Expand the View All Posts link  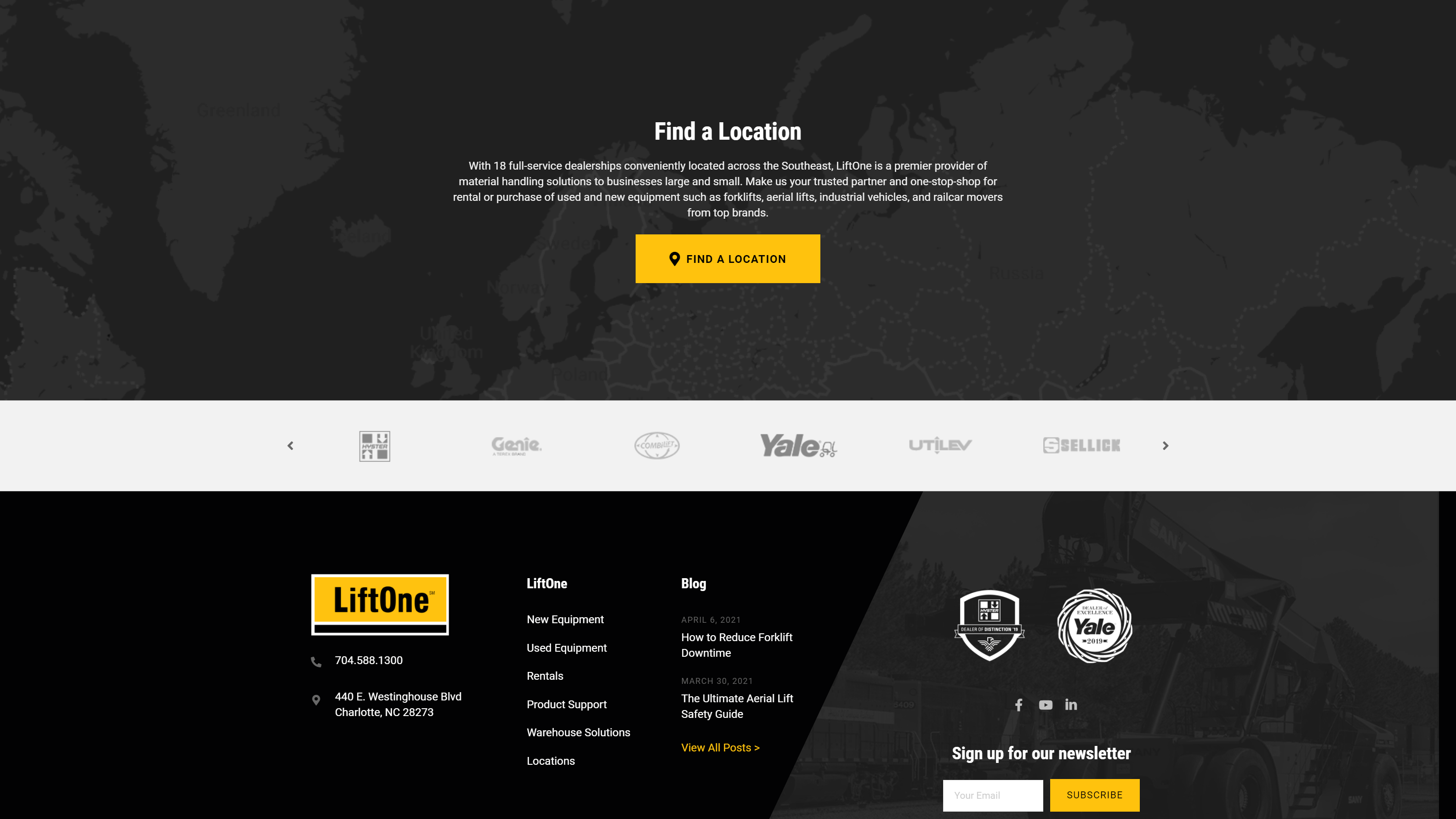coord(720,747)
